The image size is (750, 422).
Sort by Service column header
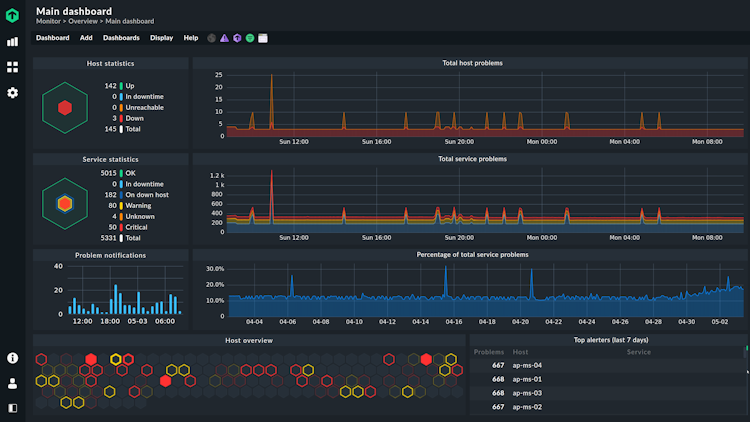[x=639, y=352]
